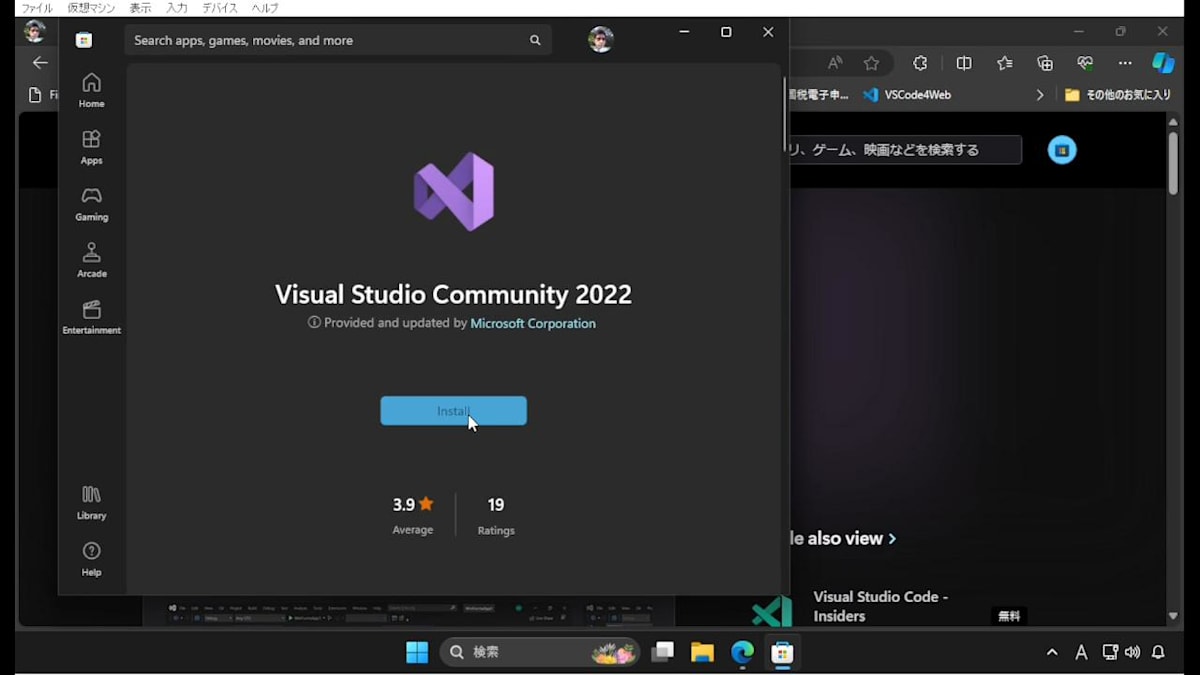Click the blue Install button
The width and height of the screenshot is (1200, 675).
tap(453, 411)
